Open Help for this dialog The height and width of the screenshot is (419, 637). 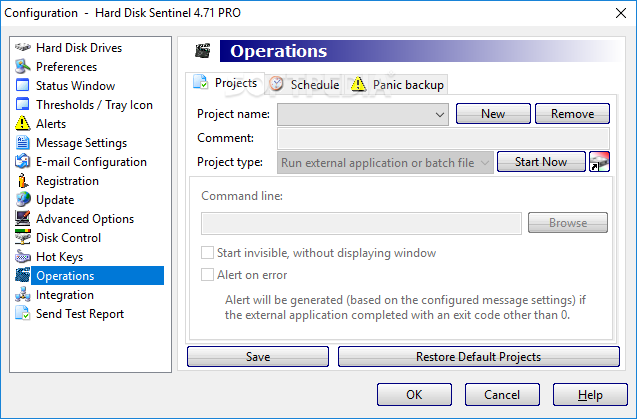[590, 394]
